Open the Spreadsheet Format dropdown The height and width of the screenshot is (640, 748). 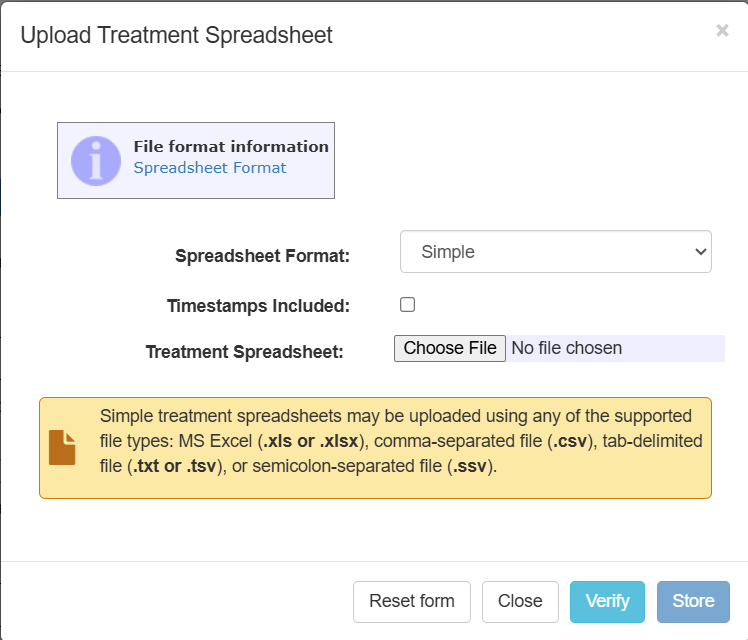[x=555, y=252]
